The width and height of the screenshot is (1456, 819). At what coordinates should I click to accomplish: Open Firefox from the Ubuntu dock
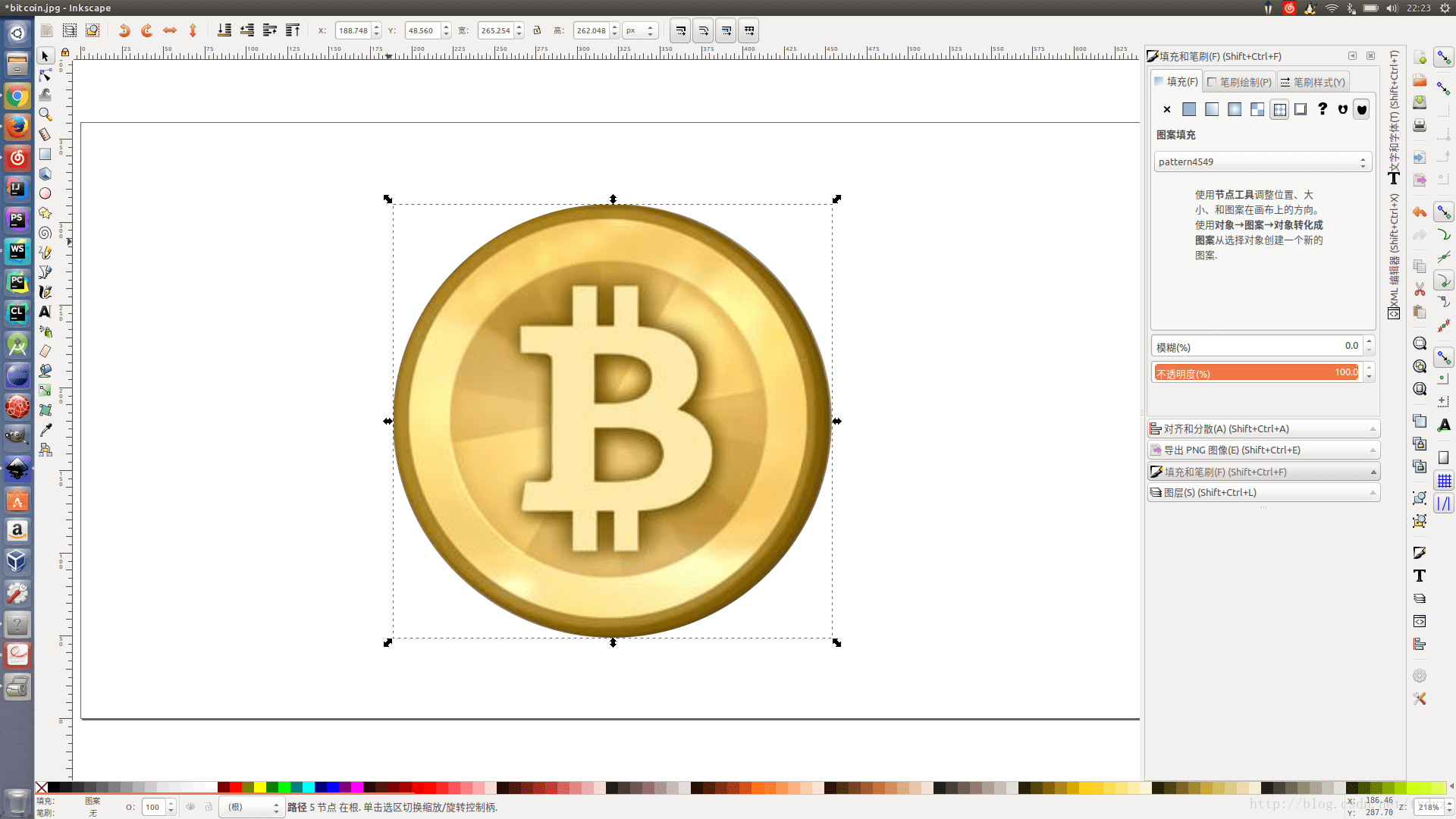click(x=17, y=127)
